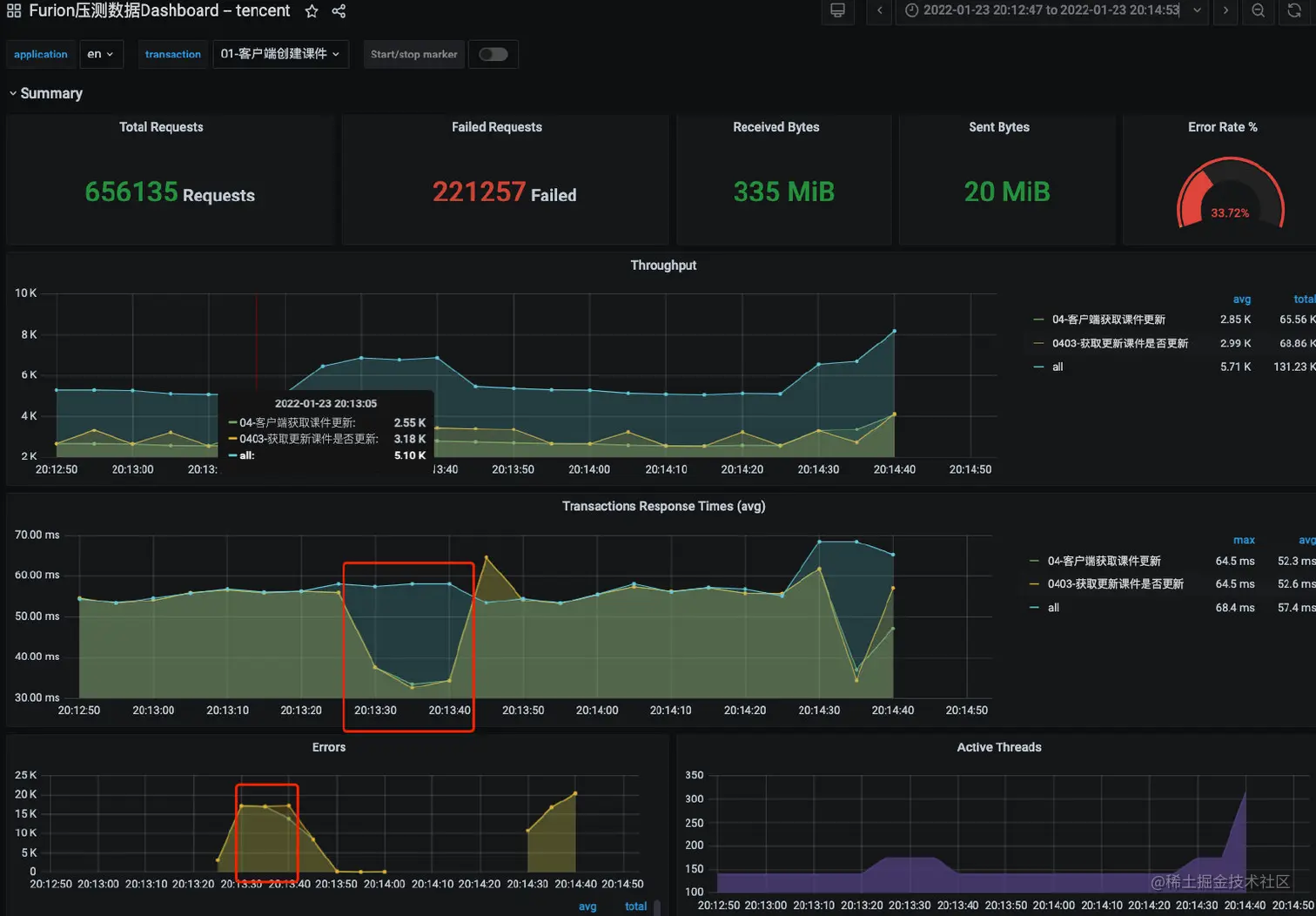The width and height of the screenshot is (1316, 916).
Task: Toggle 0403 series in Response Times legend
Action: click(x=1115, y=583)
